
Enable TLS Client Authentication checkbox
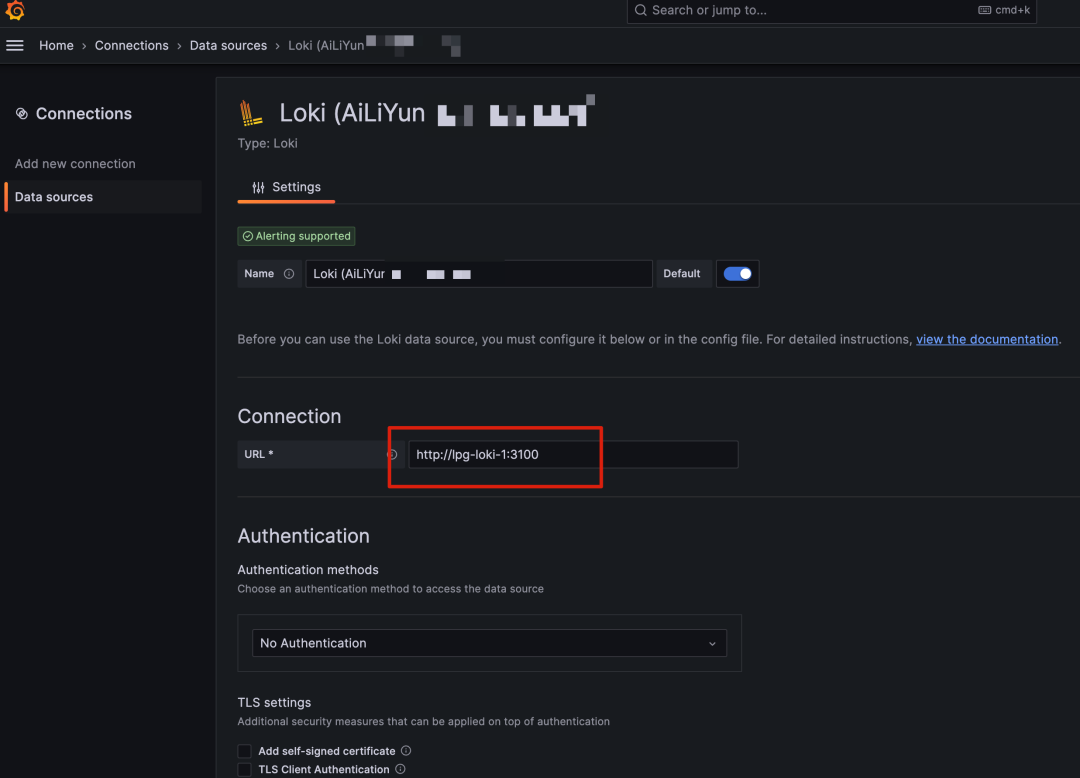pyautogui.click(x=245, y=770)
